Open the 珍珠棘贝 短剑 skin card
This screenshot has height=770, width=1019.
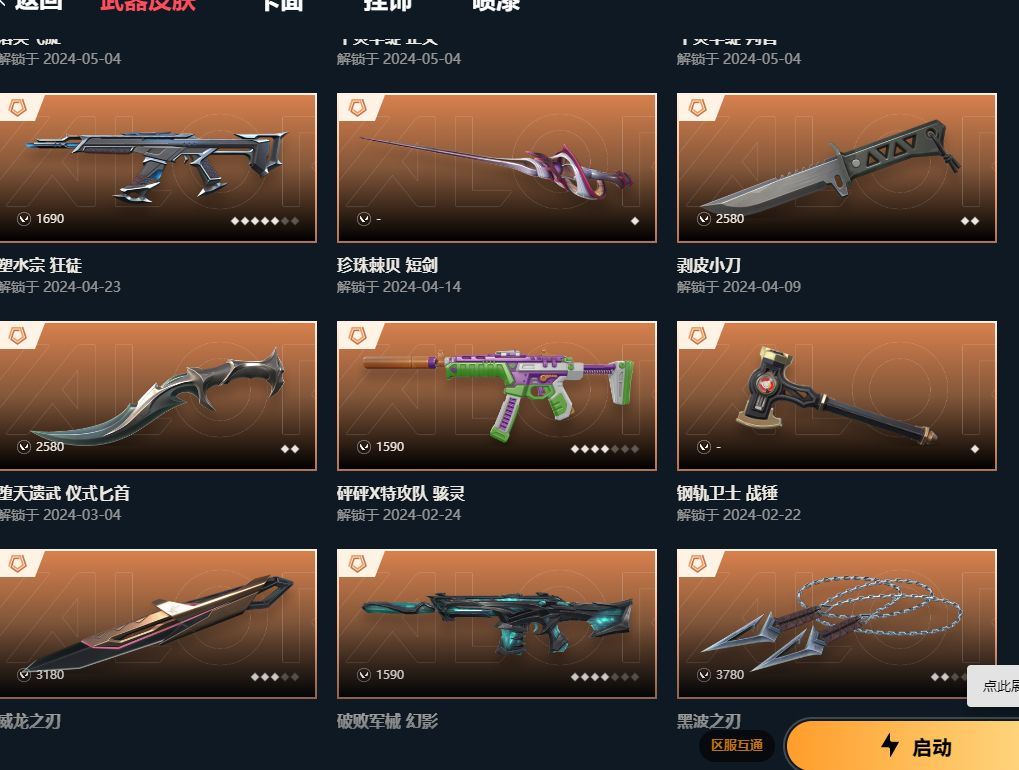(497, 168)
